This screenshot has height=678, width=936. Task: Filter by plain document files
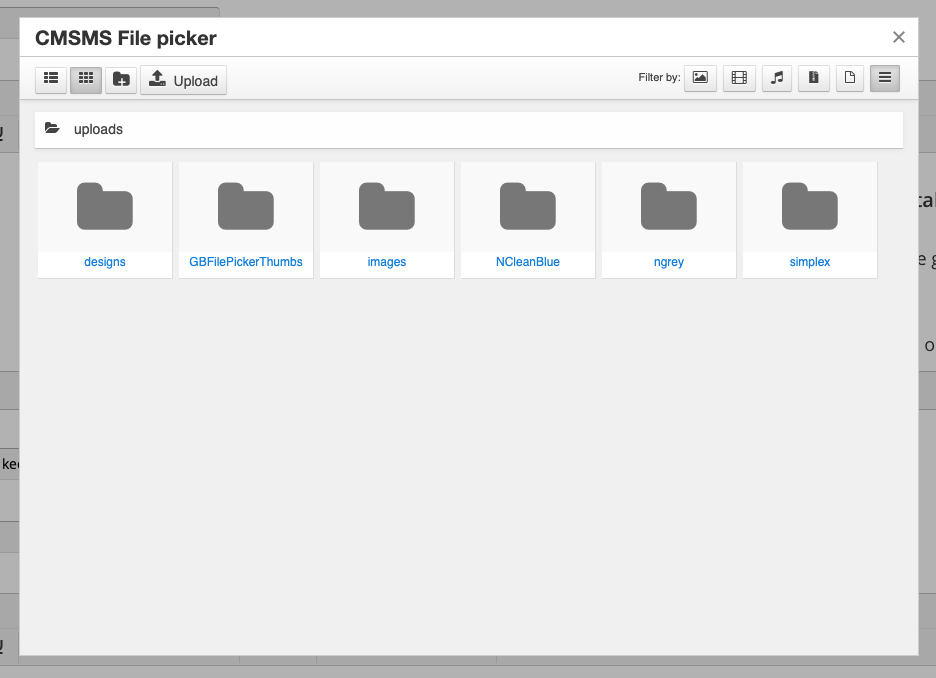[849, 78]
